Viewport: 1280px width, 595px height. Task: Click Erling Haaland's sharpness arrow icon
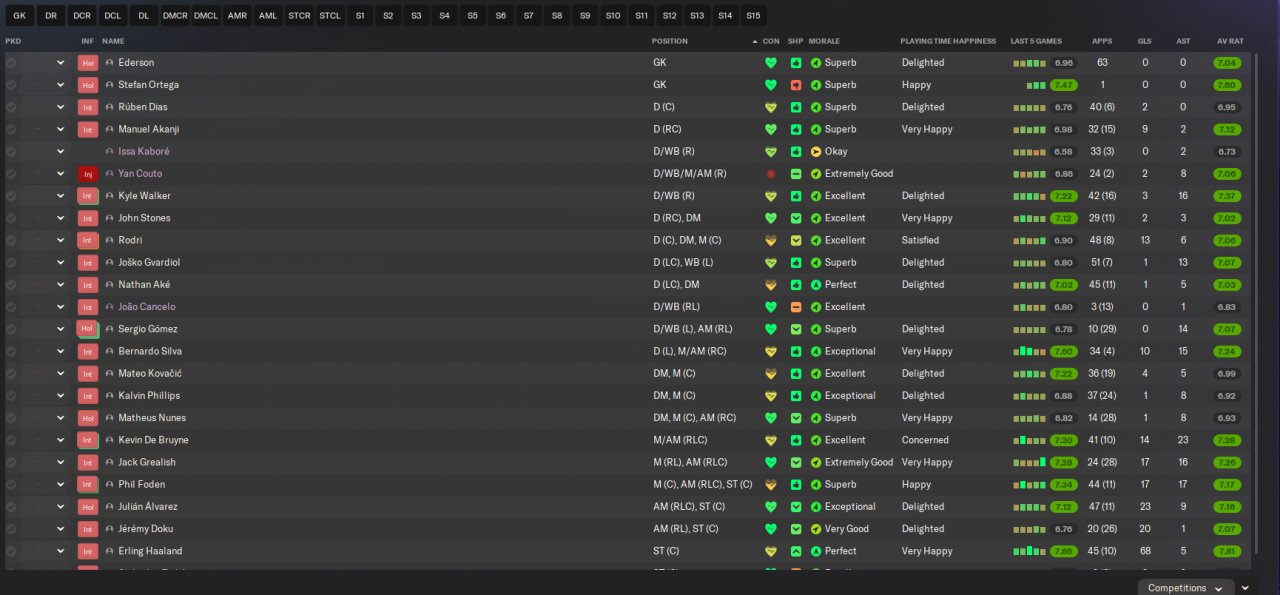[796, 551]
